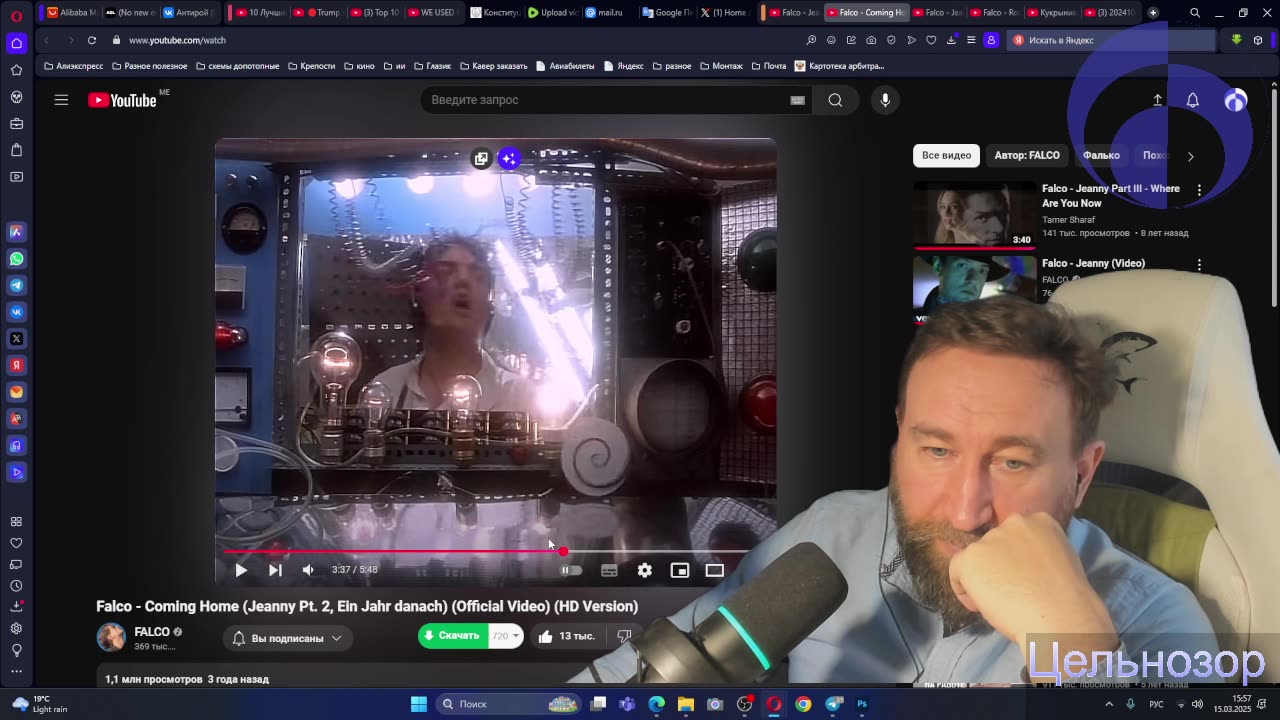The width and height of the screenshot is (1280, 720).
Task: Open FALCO channel avatar
Action: click(x=111, y=637)
